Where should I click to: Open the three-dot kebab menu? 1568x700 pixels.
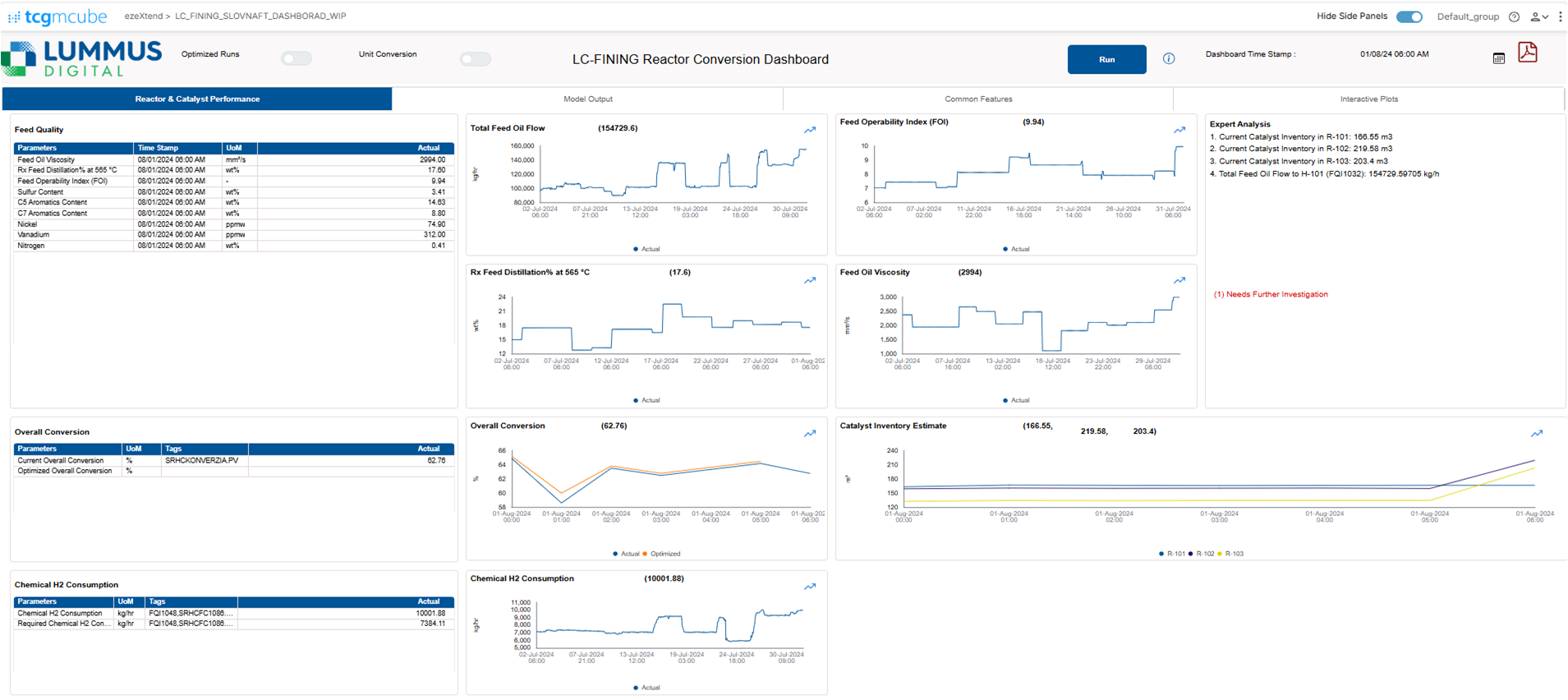click(1560, 16)
